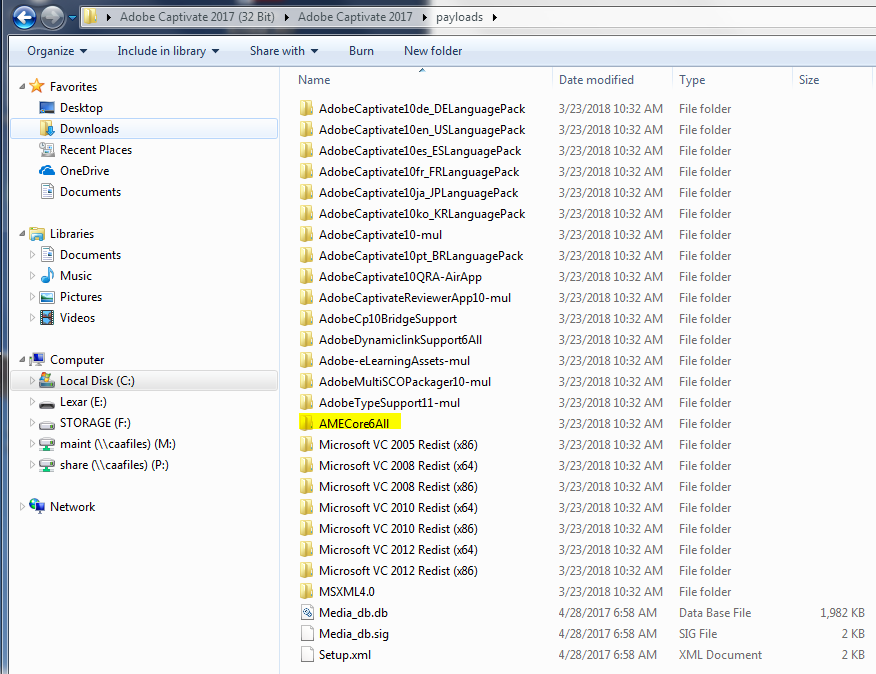Open the recent locations dropdown arrow

coord(73,18)
